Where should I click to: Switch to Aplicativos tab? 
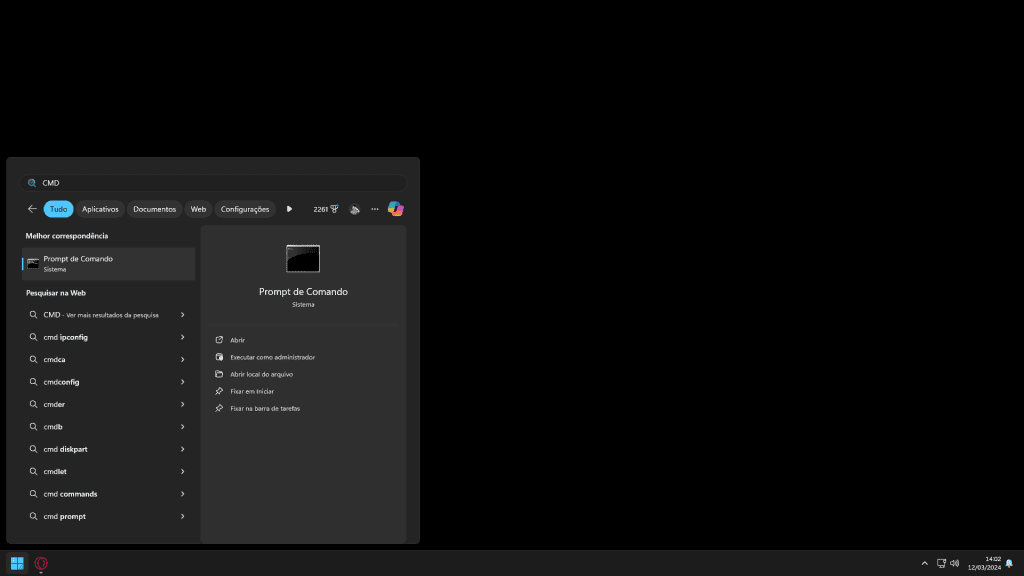(x=100, y=209)
